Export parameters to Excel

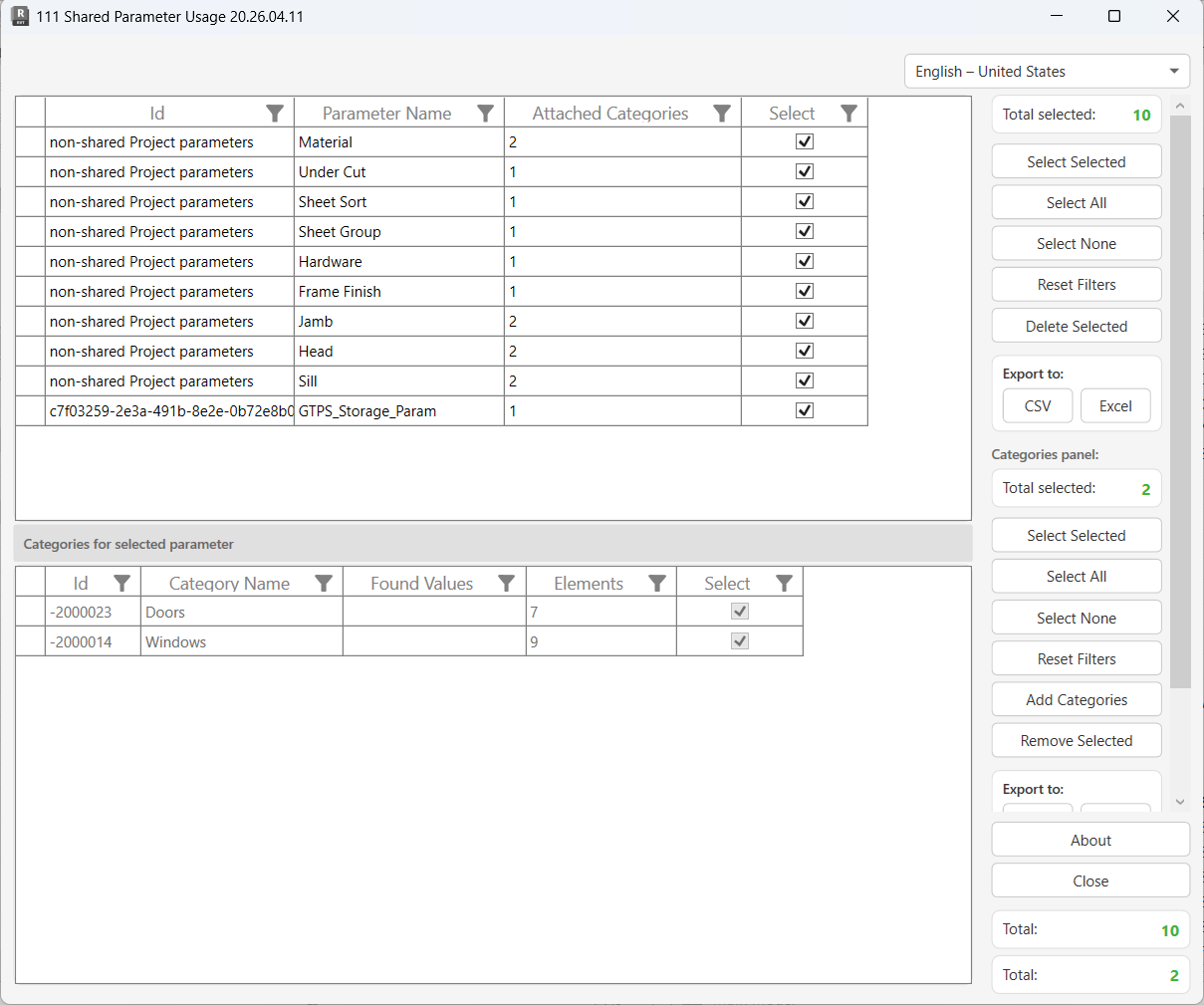[x=1115, y=405]
